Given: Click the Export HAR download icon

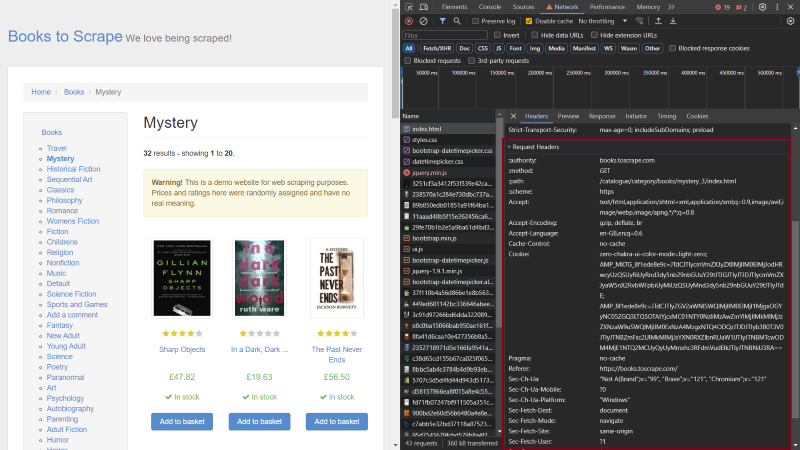Looking at the screenshot, I should (x=673, y=21).
